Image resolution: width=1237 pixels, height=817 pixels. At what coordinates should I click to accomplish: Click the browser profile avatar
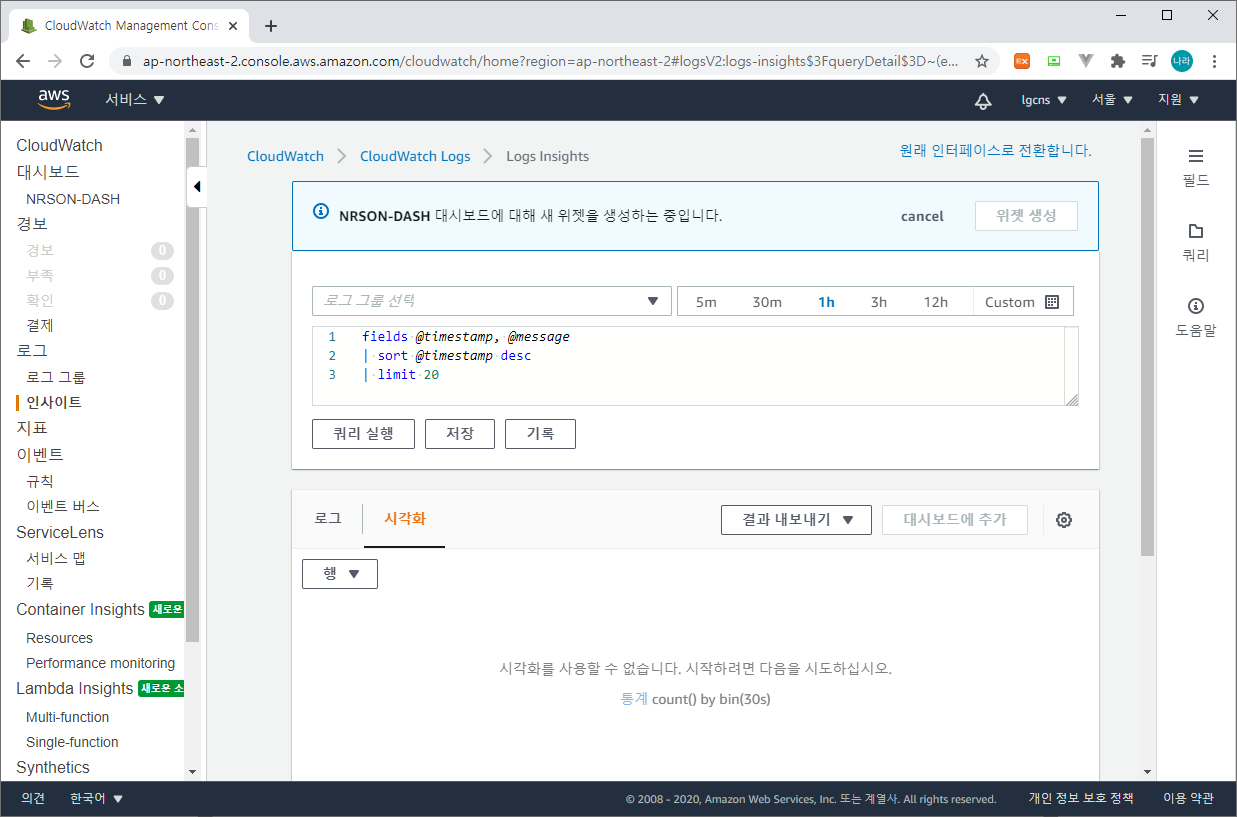pos(1182,61)
